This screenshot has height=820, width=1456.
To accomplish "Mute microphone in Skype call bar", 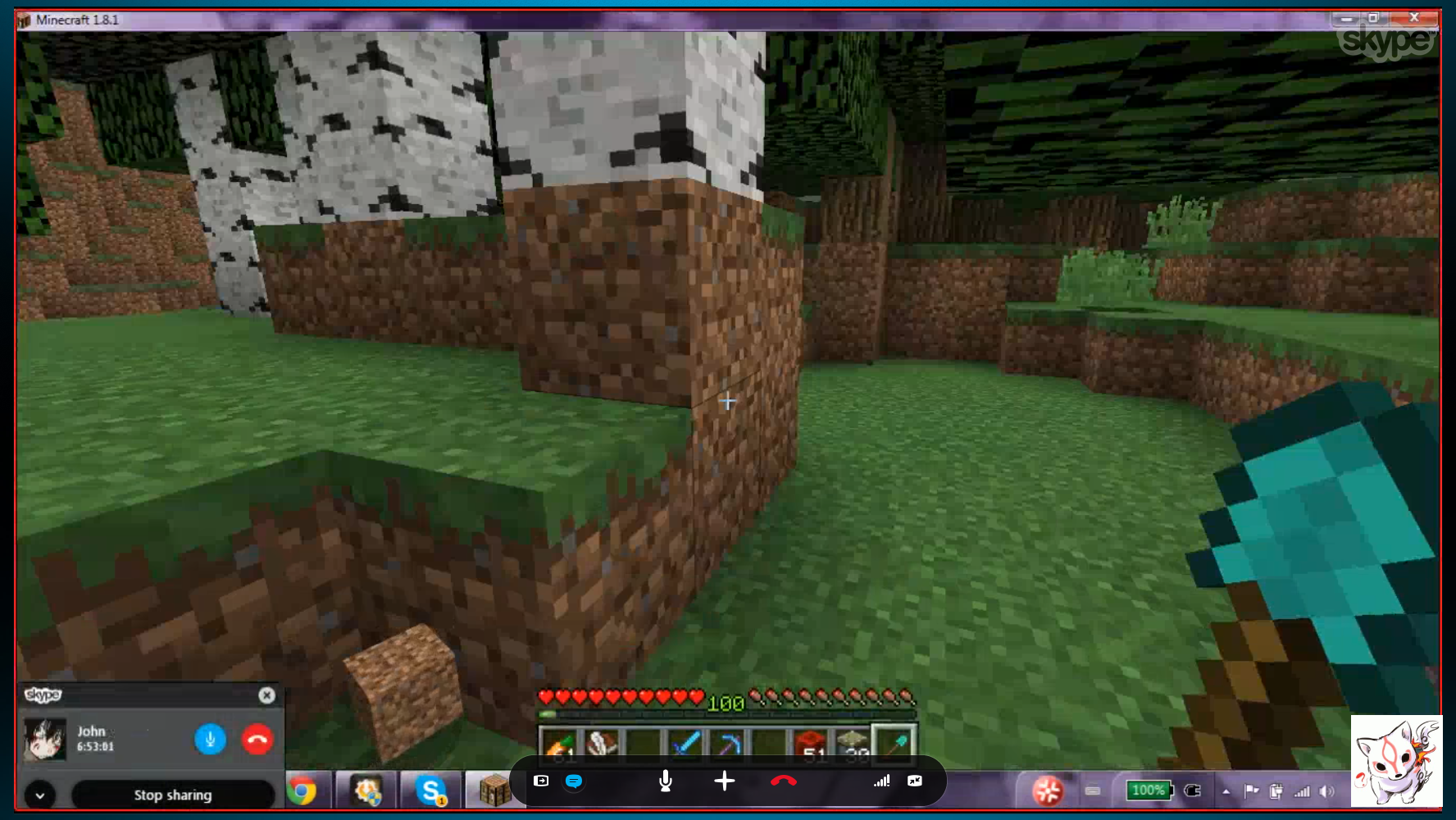I will pos(665,781).
